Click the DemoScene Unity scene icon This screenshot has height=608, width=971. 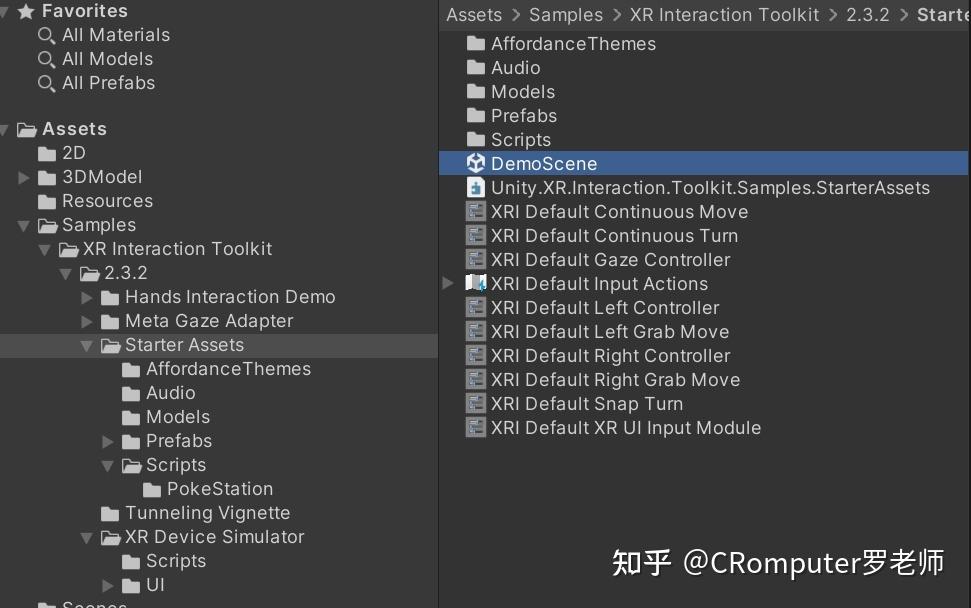point(476,163)
